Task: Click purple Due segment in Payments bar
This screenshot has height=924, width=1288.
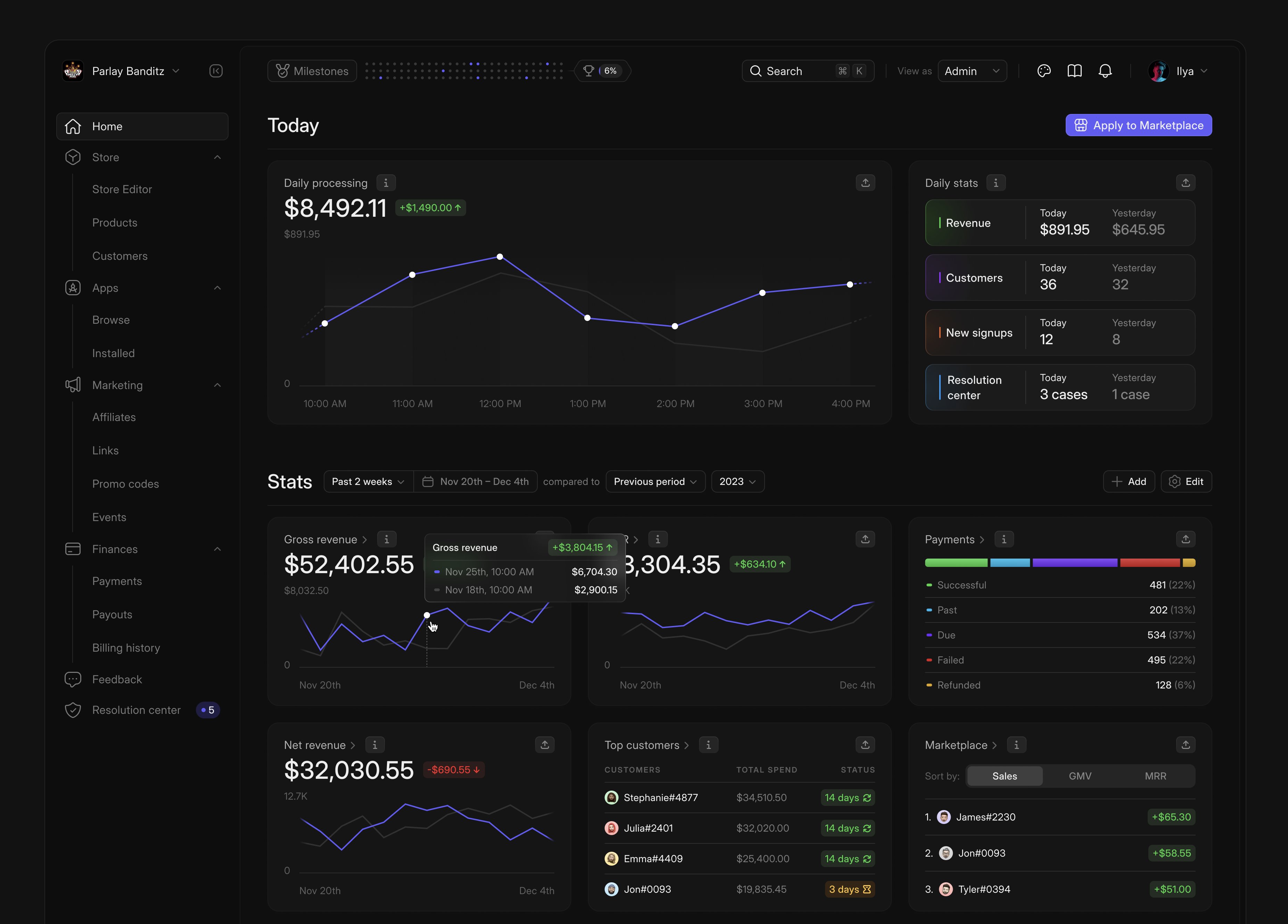Action: point(1074,563)
